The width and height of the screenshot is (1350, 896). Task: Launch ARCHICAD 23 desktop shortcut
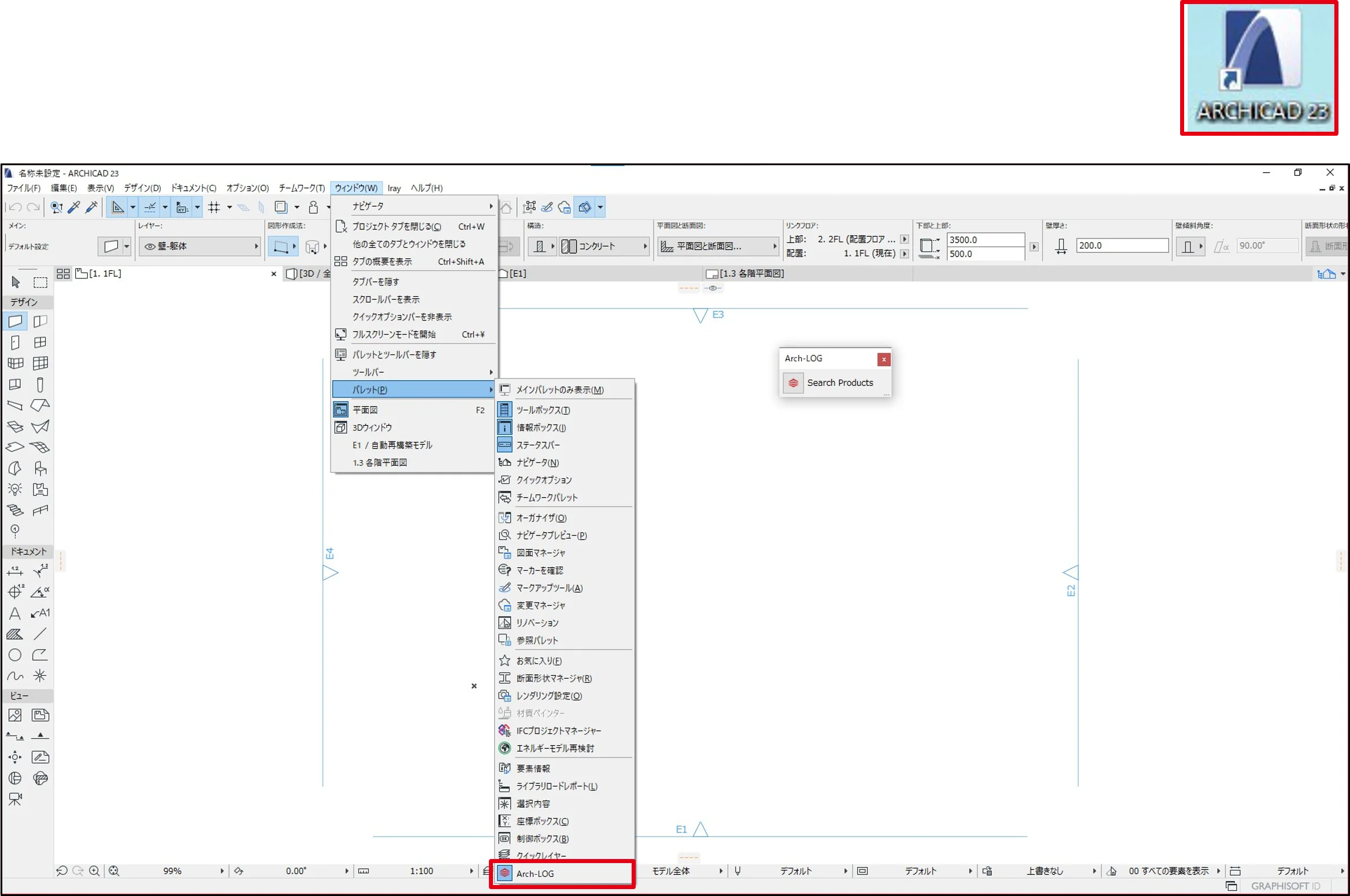tap(1259, 68)
